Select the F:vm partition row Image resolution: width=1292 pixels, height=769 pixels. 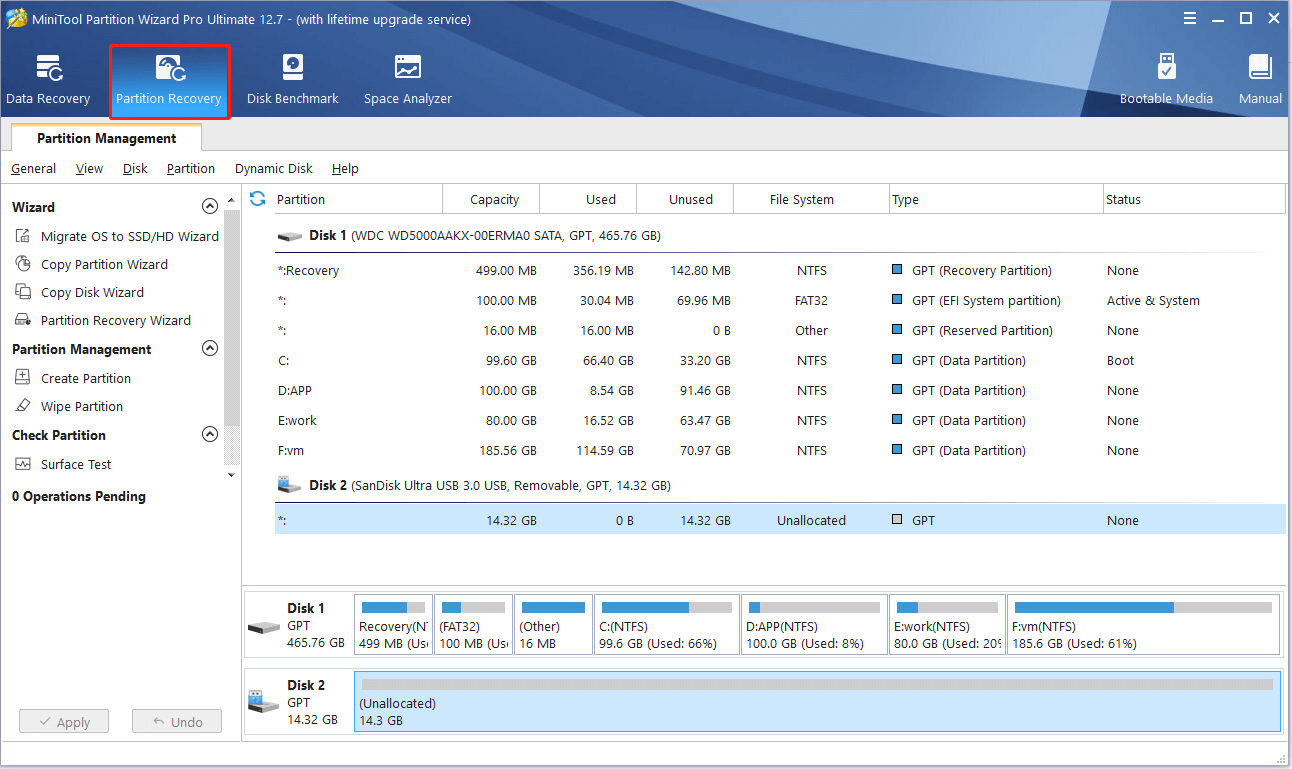[780, 451]
